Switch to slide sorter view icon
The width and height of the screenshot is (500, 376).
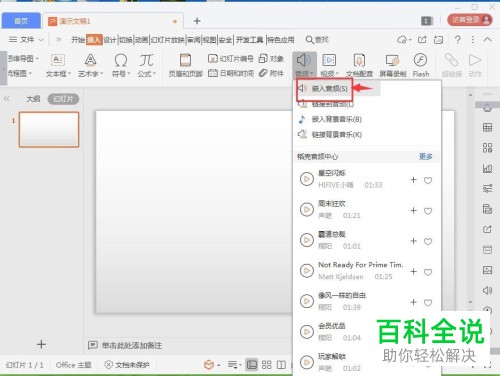pos(266,365)
